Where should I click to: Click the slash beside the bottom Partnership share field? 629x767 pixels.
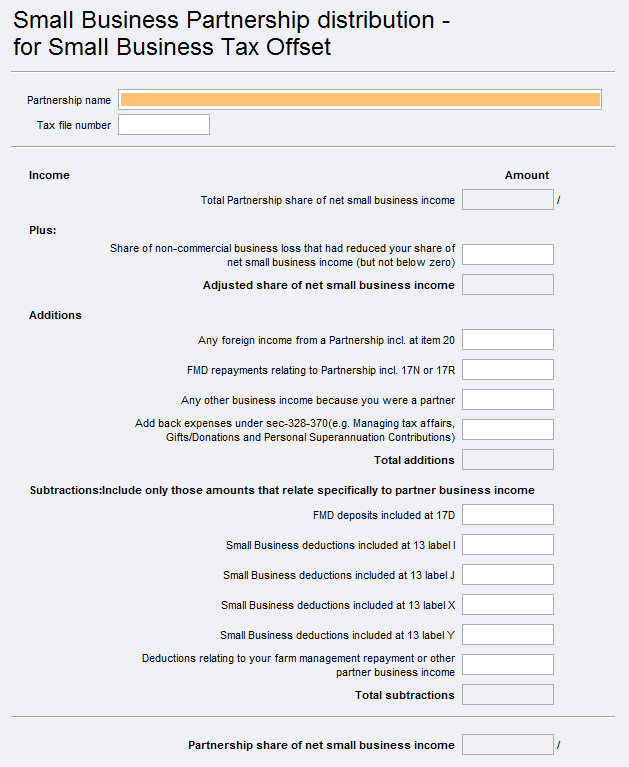559,745
